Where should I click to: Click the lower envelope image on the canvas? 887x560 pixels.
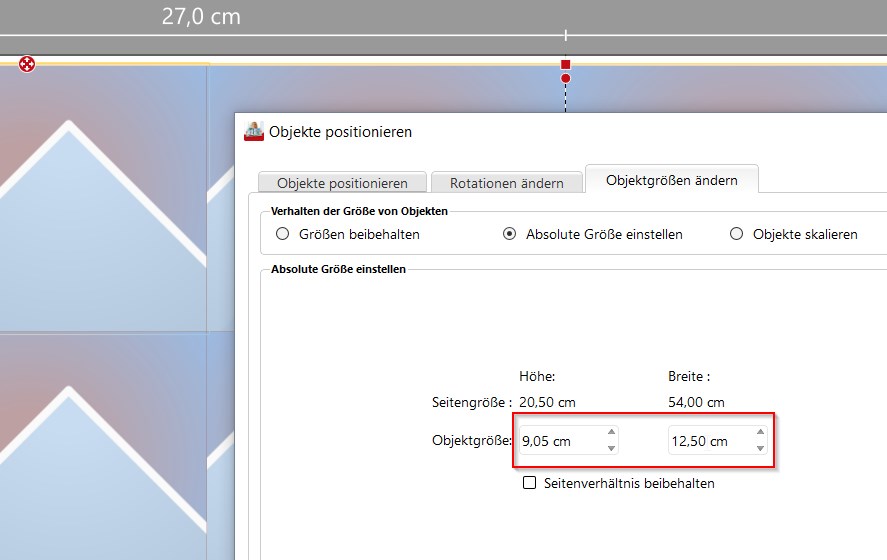pos(103,446)
